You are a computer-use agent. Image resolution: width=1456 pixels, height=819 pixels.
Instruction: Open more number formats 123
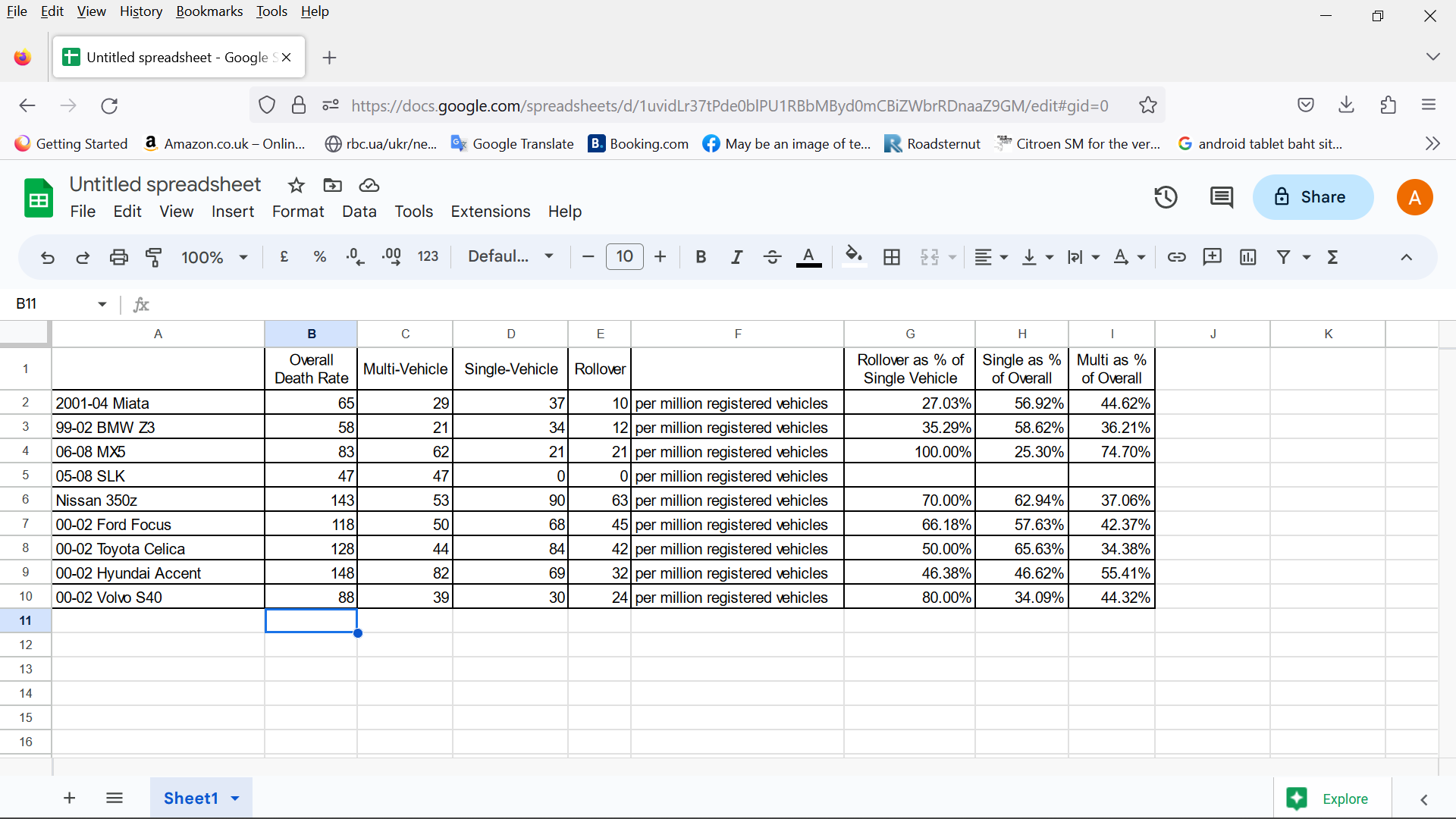[x=428, y=257]
